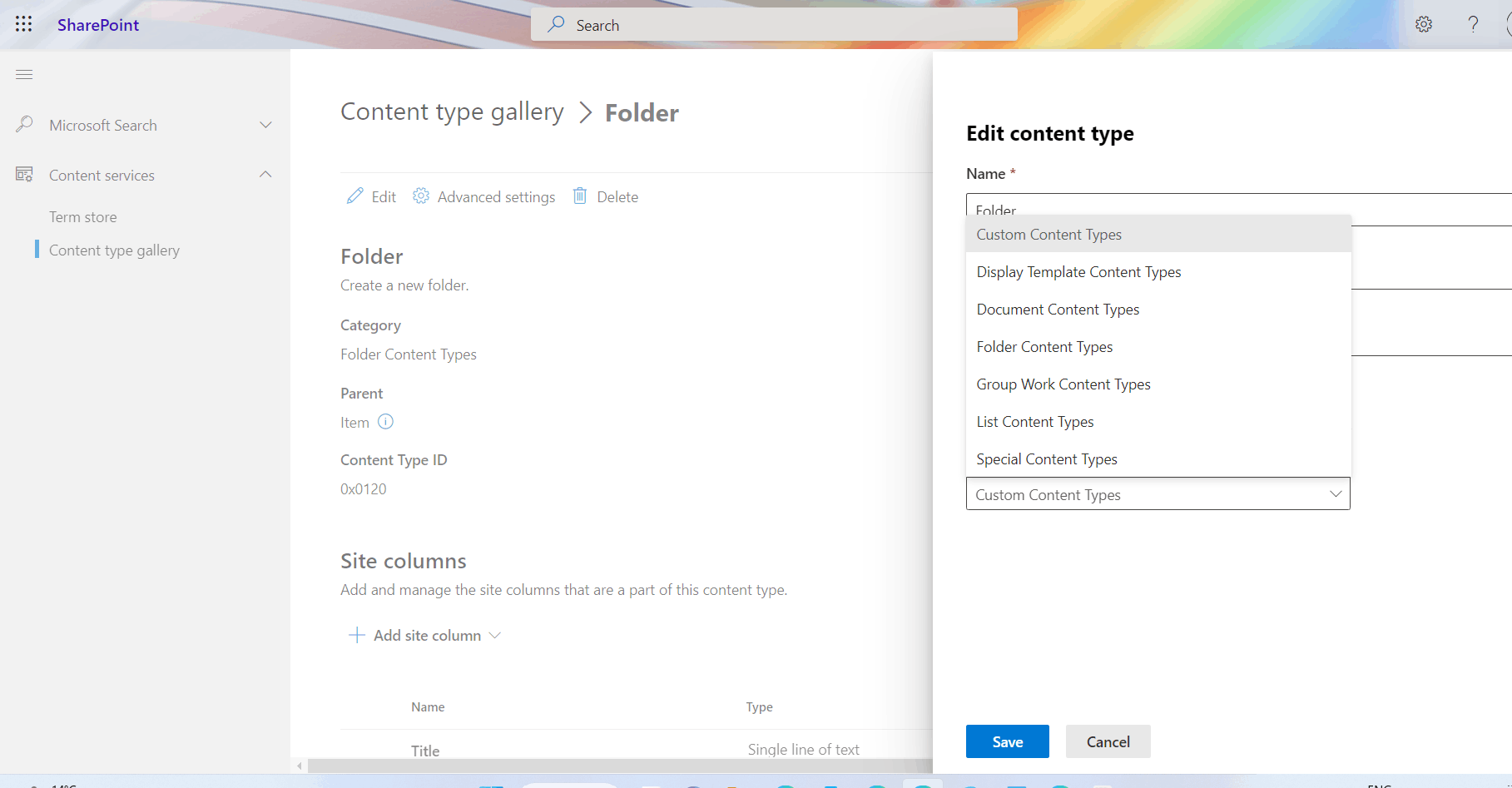The width and height of the screenshot is (1512, 788).
Task: Click the Item parent link
Action: click(x=354, y=423)
